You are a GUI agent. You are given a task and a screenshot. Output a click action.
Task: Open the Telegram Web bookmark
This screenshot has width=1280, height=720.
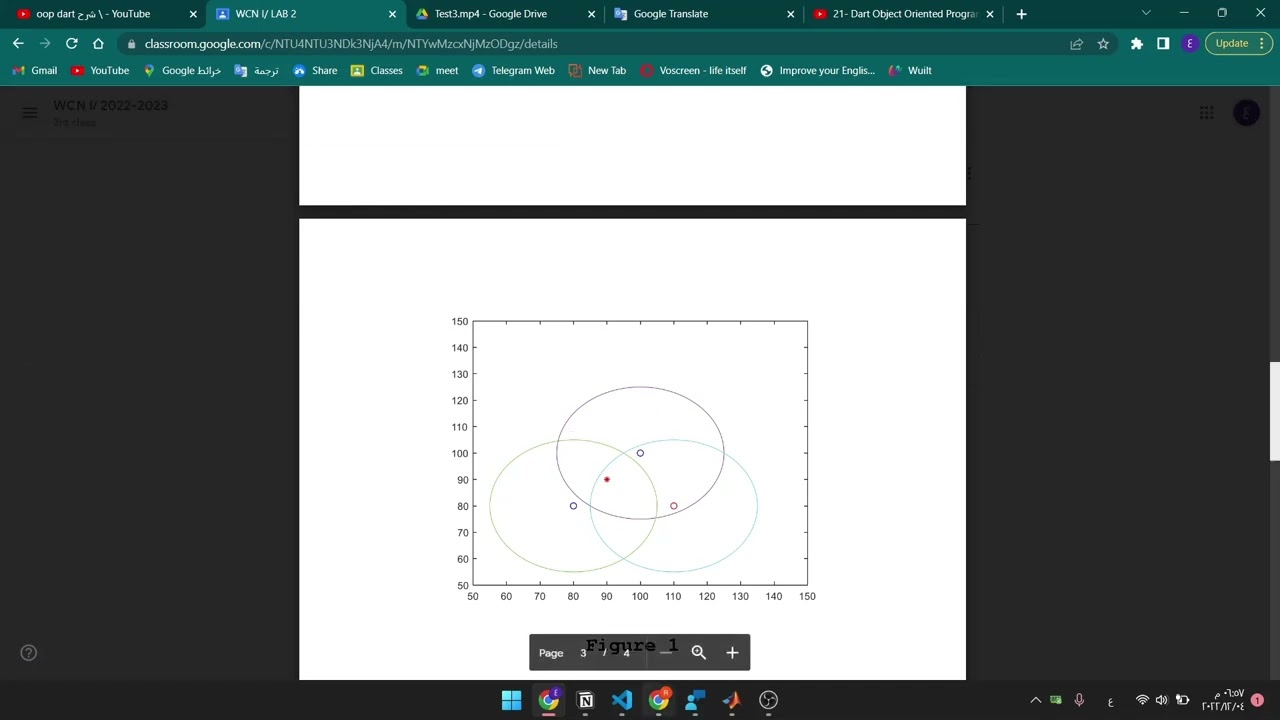pos(513,71)
